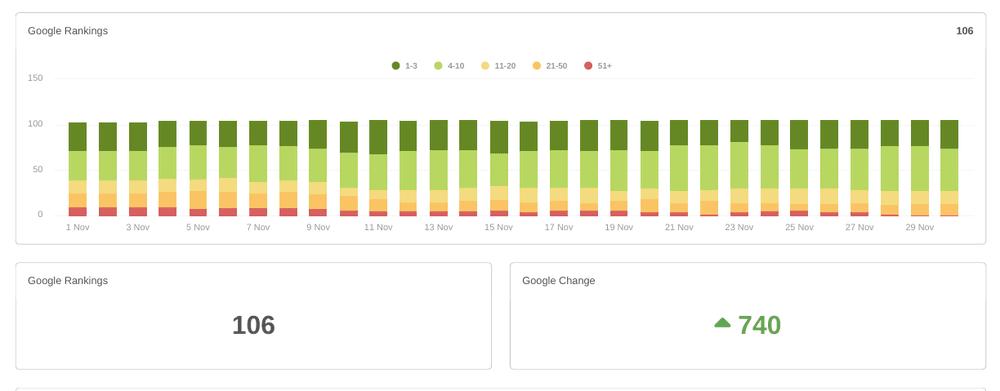Viewport: 1000px width, 391px height.
Task: Click the orange 21-50 legend dot
Action: pos(536,66)
